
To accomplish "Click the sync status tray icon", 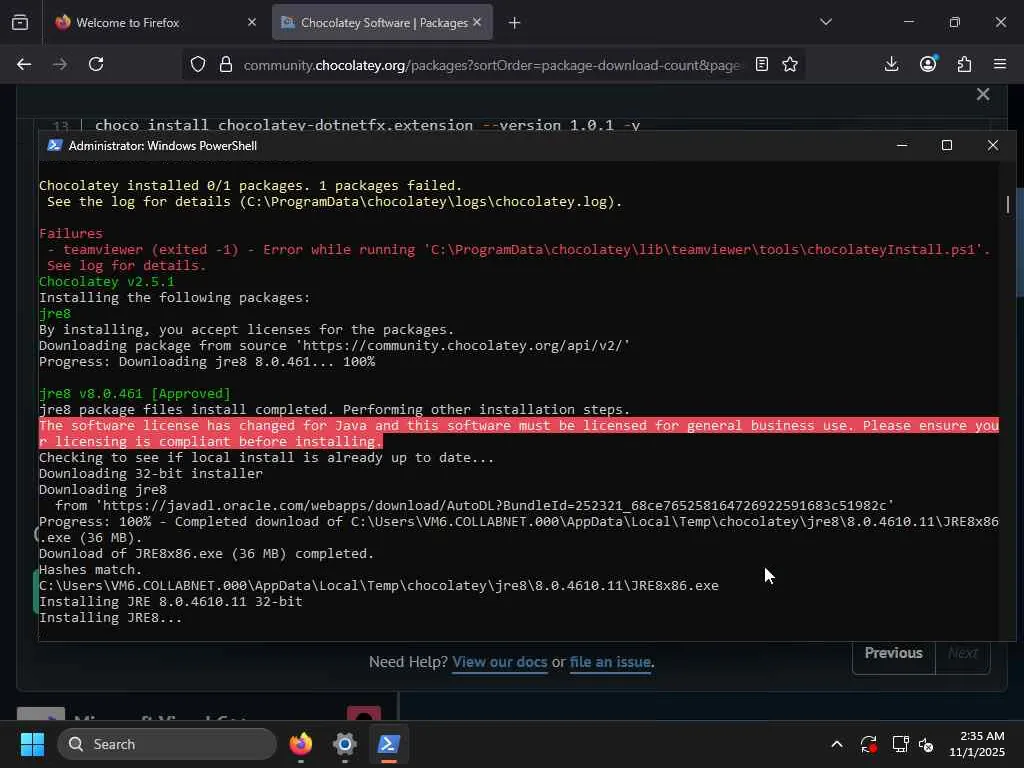I will (x=869, y=744).
